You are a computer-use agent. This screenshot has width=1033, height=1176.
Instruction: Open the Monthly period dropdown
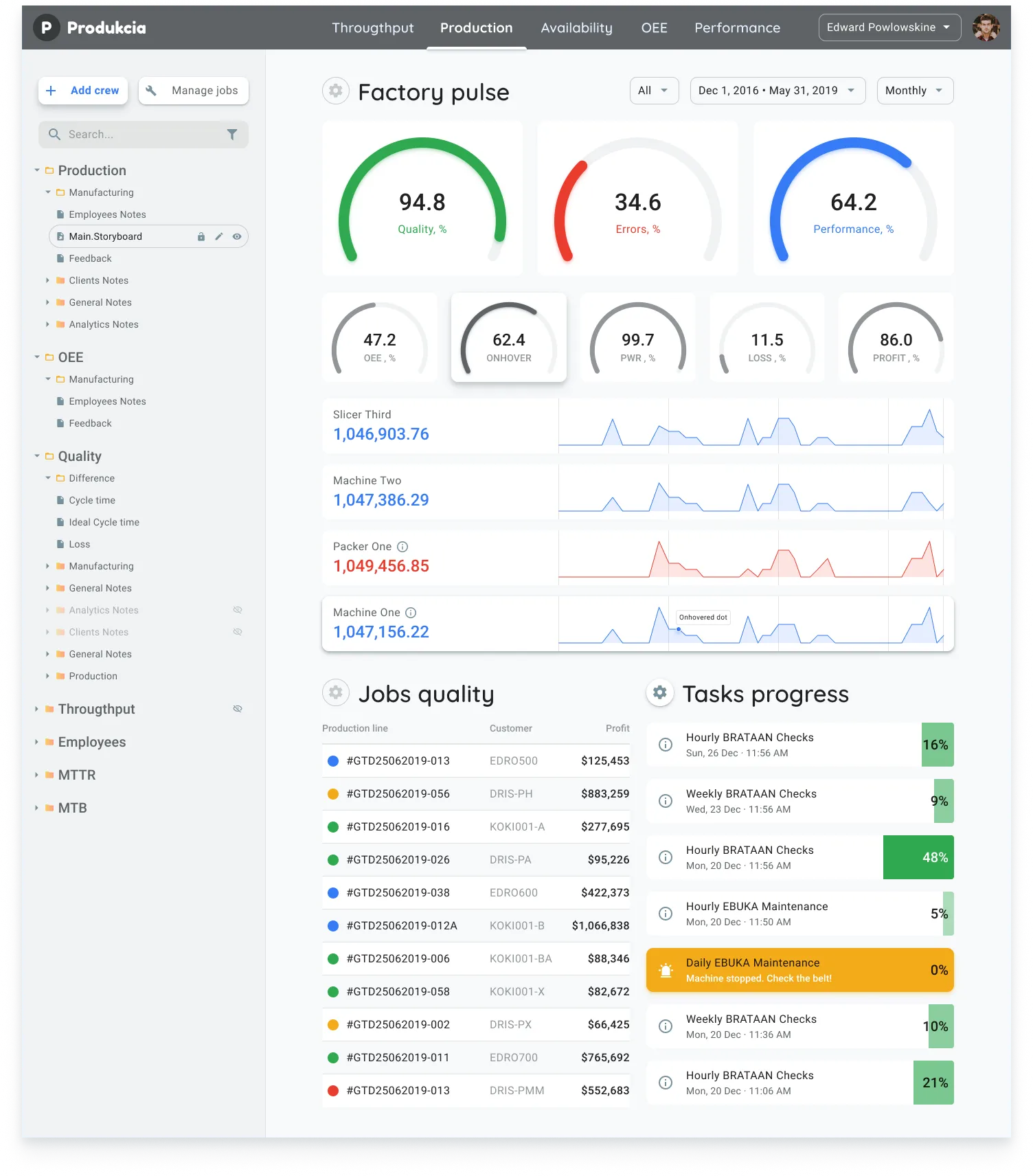click(915, 91)
